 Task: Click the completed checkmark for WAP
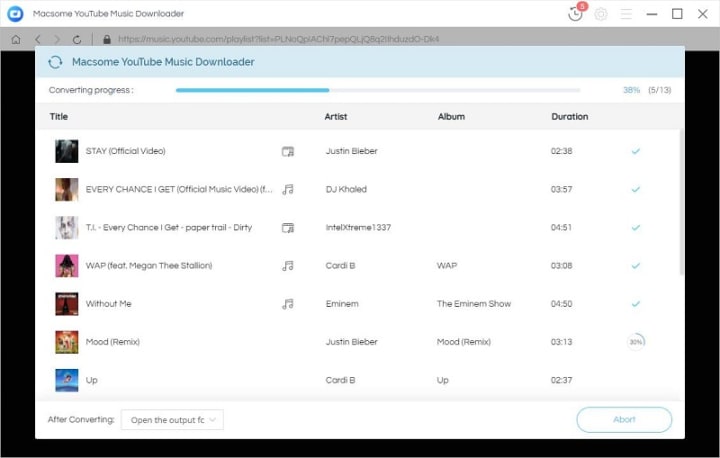pyautogui.click(x=636, y=266)
